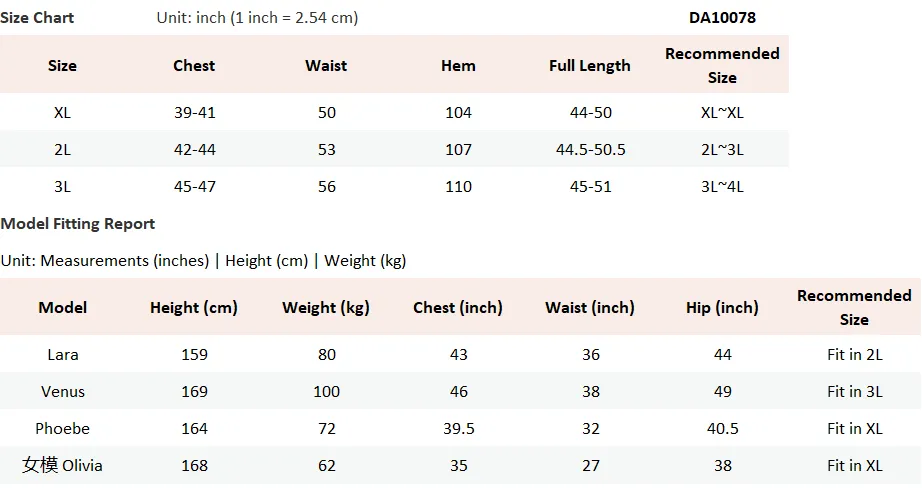Viewport: 922px width, 488px height.
Task: Select model name Lara
Action: (63, 355)
